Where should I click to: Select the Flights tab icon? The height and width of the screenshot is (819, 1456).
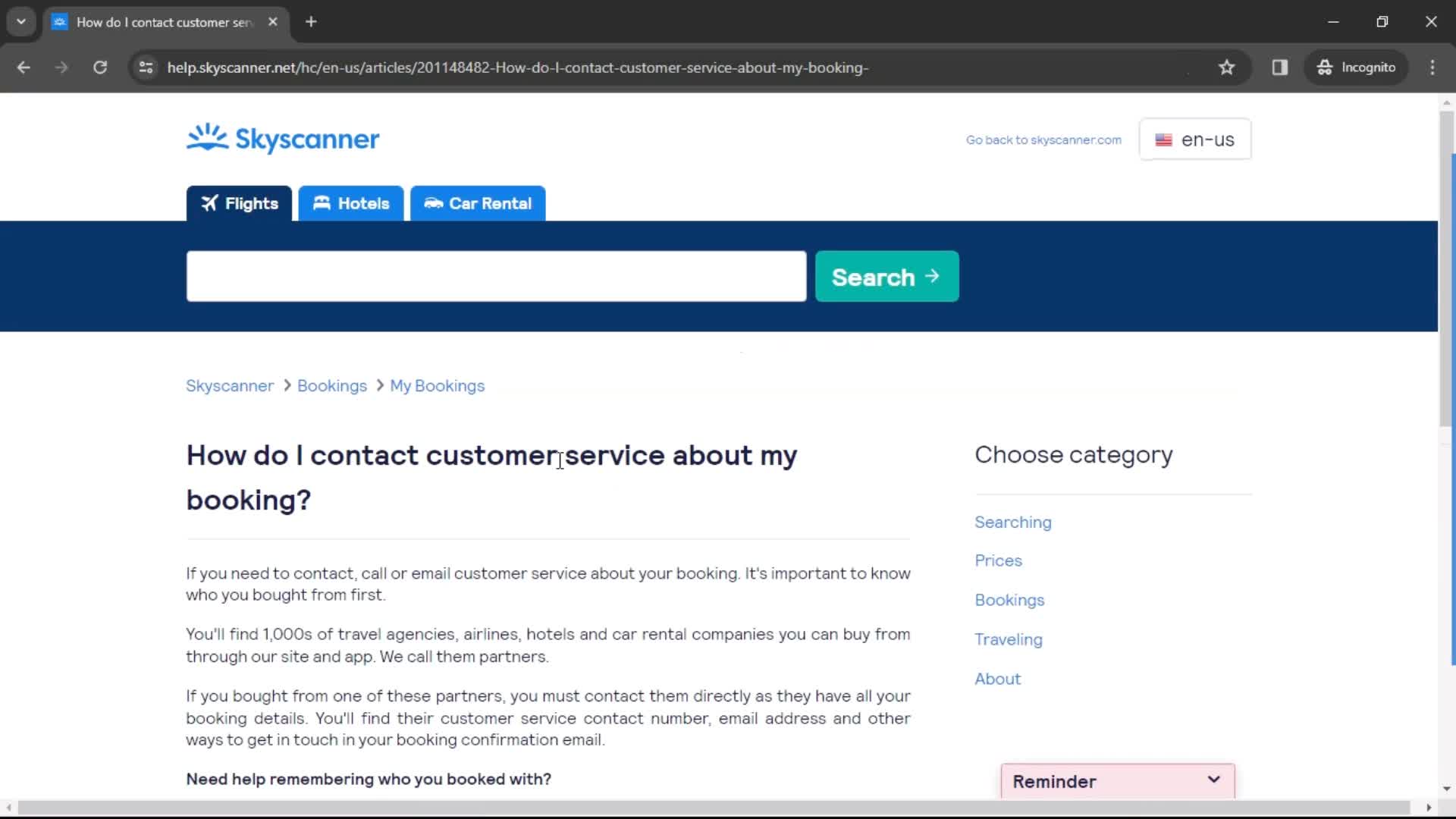(209, 203)
